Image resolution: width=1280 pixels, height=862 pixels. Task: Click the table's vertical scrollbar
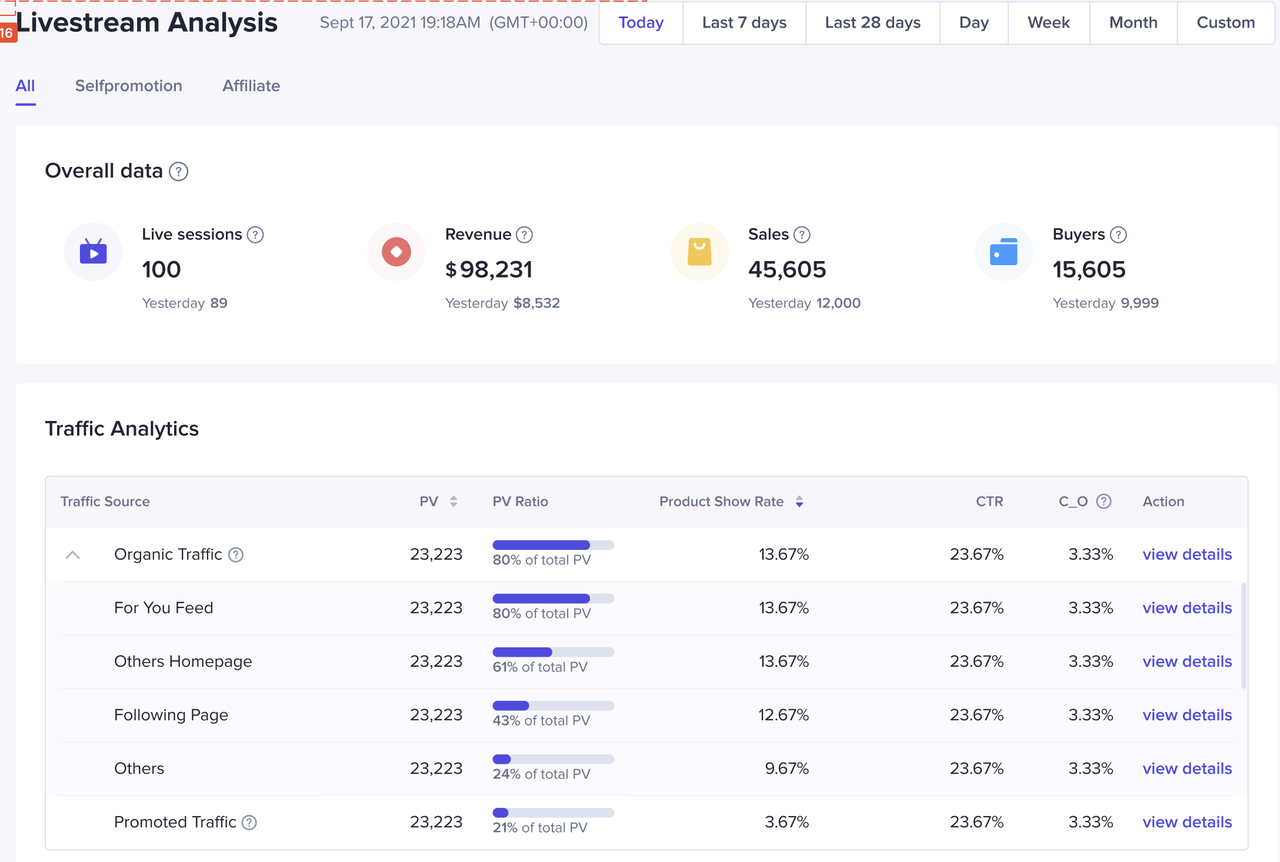pos(1243,636)
